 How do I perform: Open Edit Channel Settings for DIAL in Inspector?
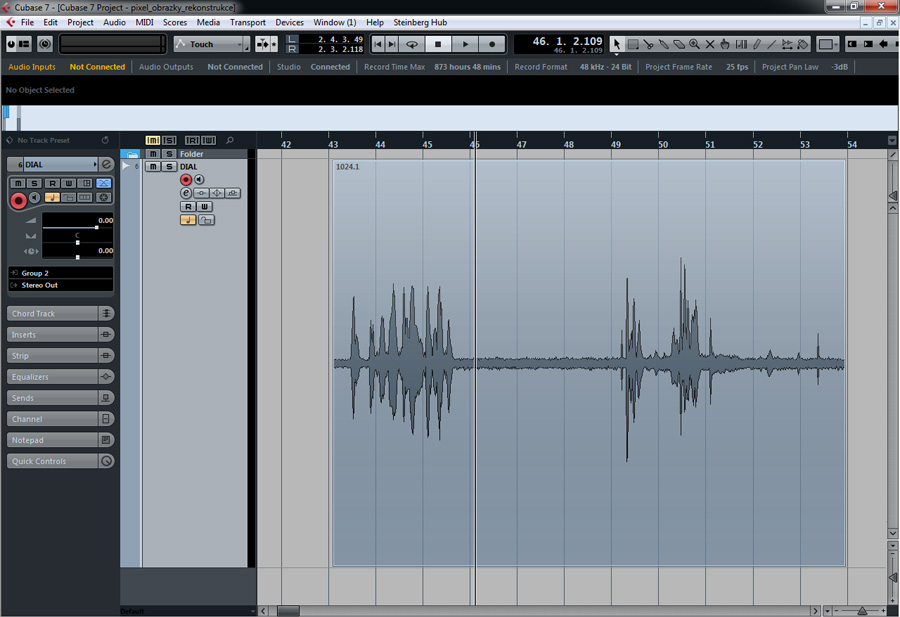[x=106, y=164]
